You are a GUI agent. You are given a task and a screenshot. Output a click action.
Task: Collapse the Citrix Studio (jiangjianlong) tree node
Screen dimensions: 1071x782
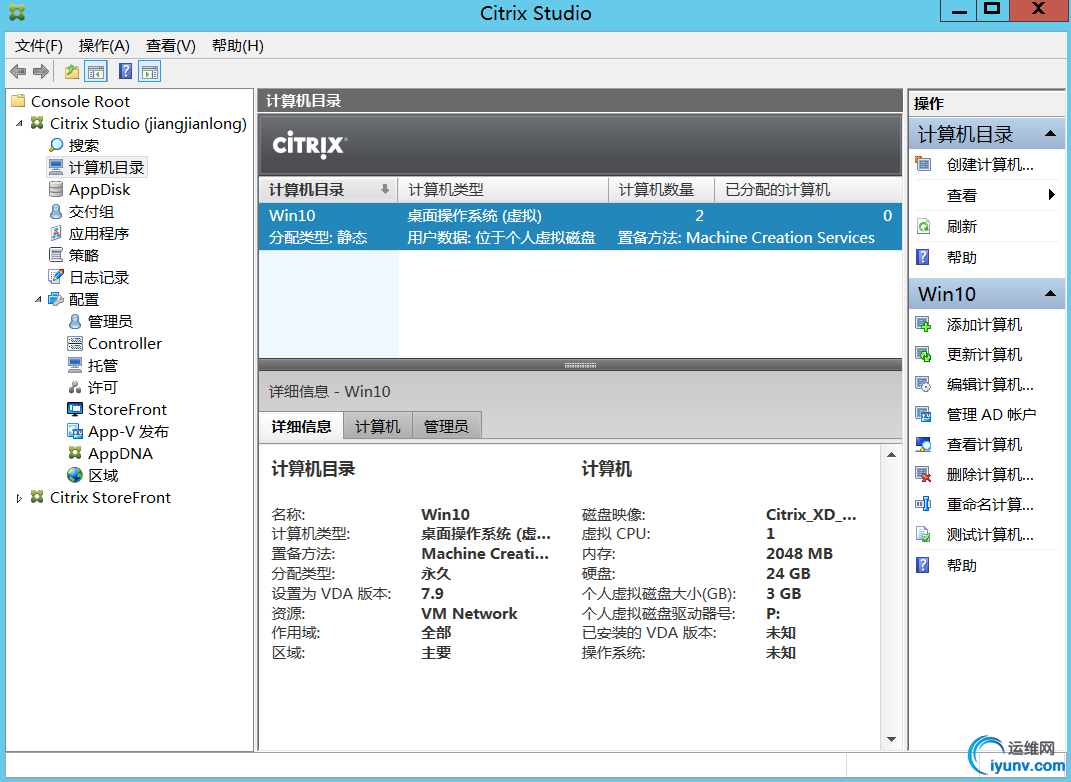click(19, 124)
